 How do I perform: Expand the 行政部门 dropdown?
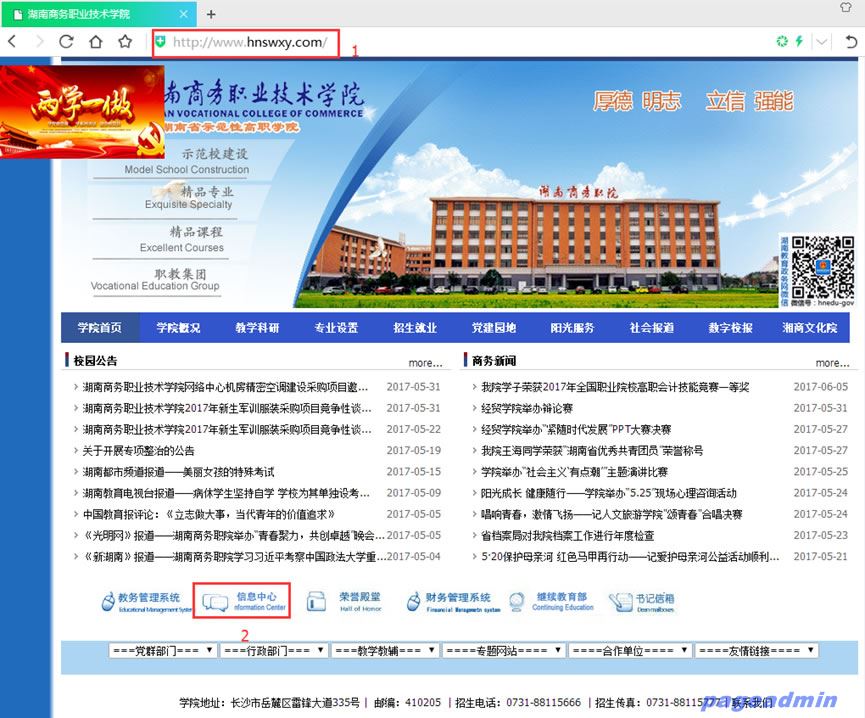(x=275, y=650)
